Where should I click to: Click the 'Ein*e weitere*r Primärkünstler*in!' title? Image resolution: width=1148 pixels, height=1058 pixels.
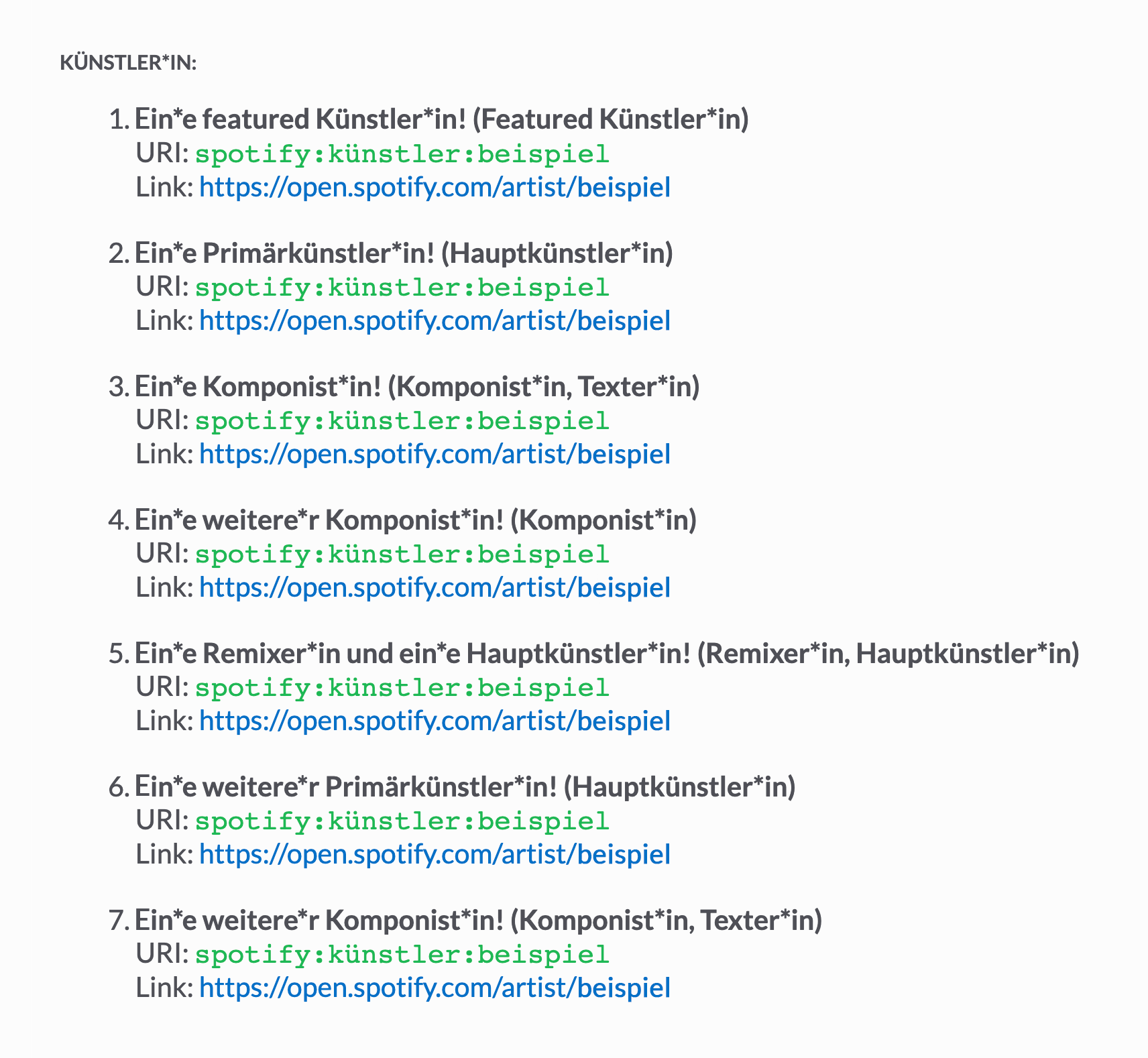[x=346, y=787]
